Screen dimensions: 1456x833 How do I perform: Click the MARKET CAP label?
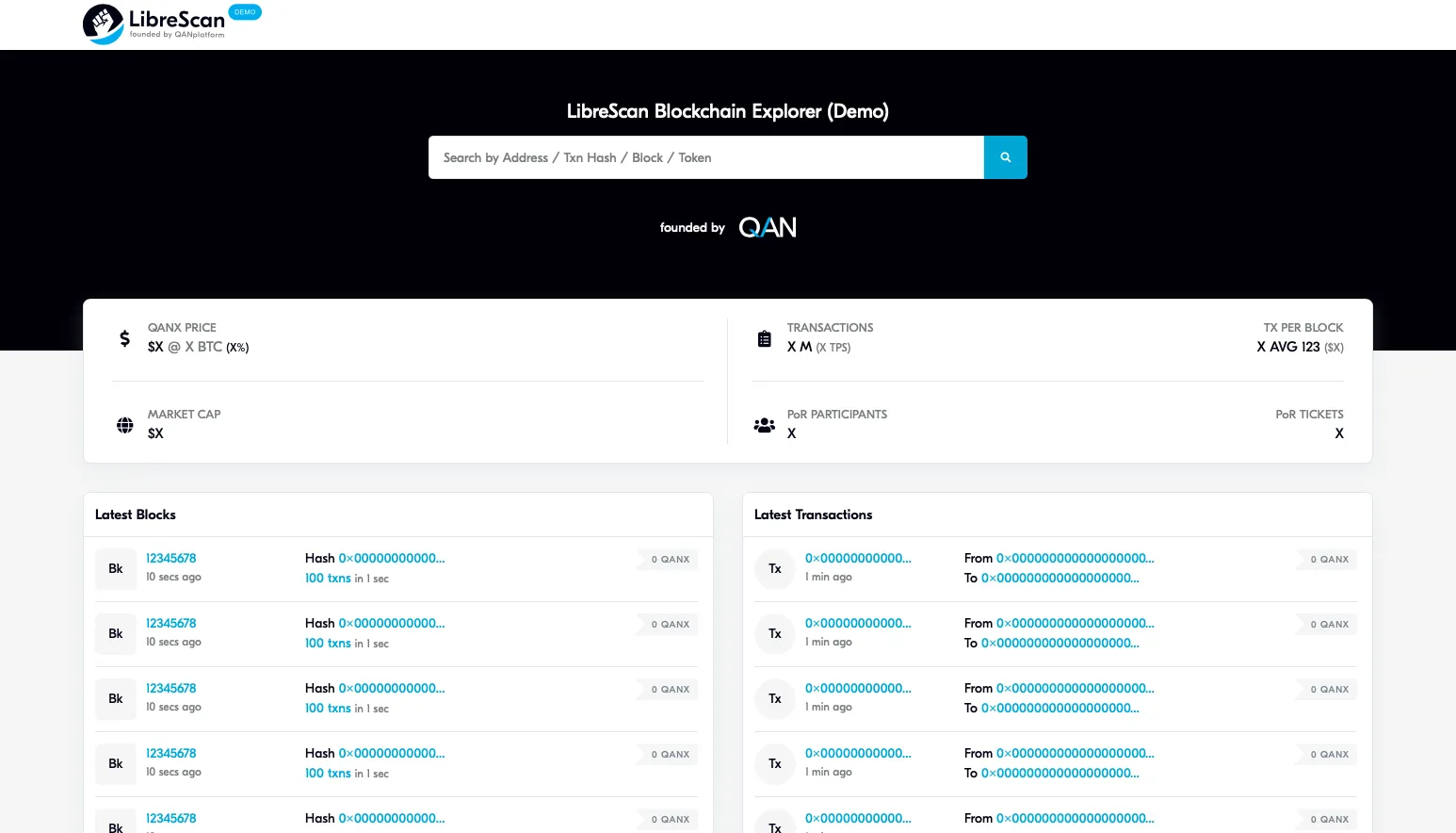pyautogui.click(x=185, y=414)
